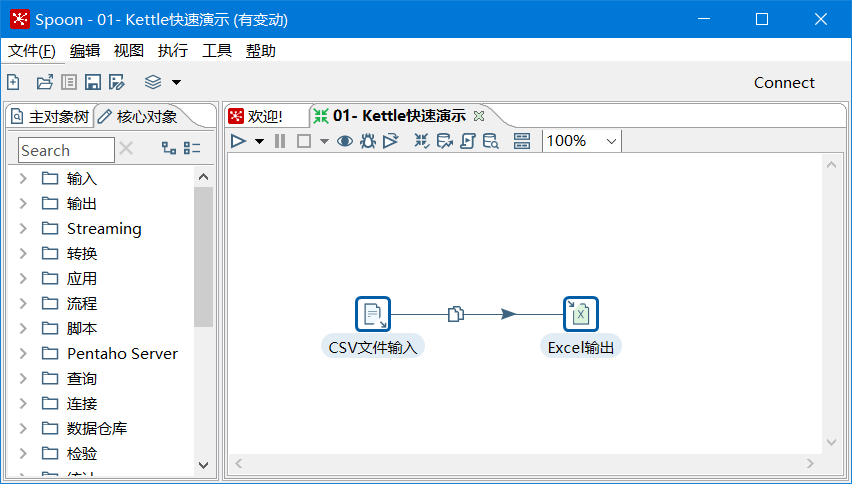The image size is (852, 484).
Task: Click the Get SQL script icon
Action: [467, 141]
